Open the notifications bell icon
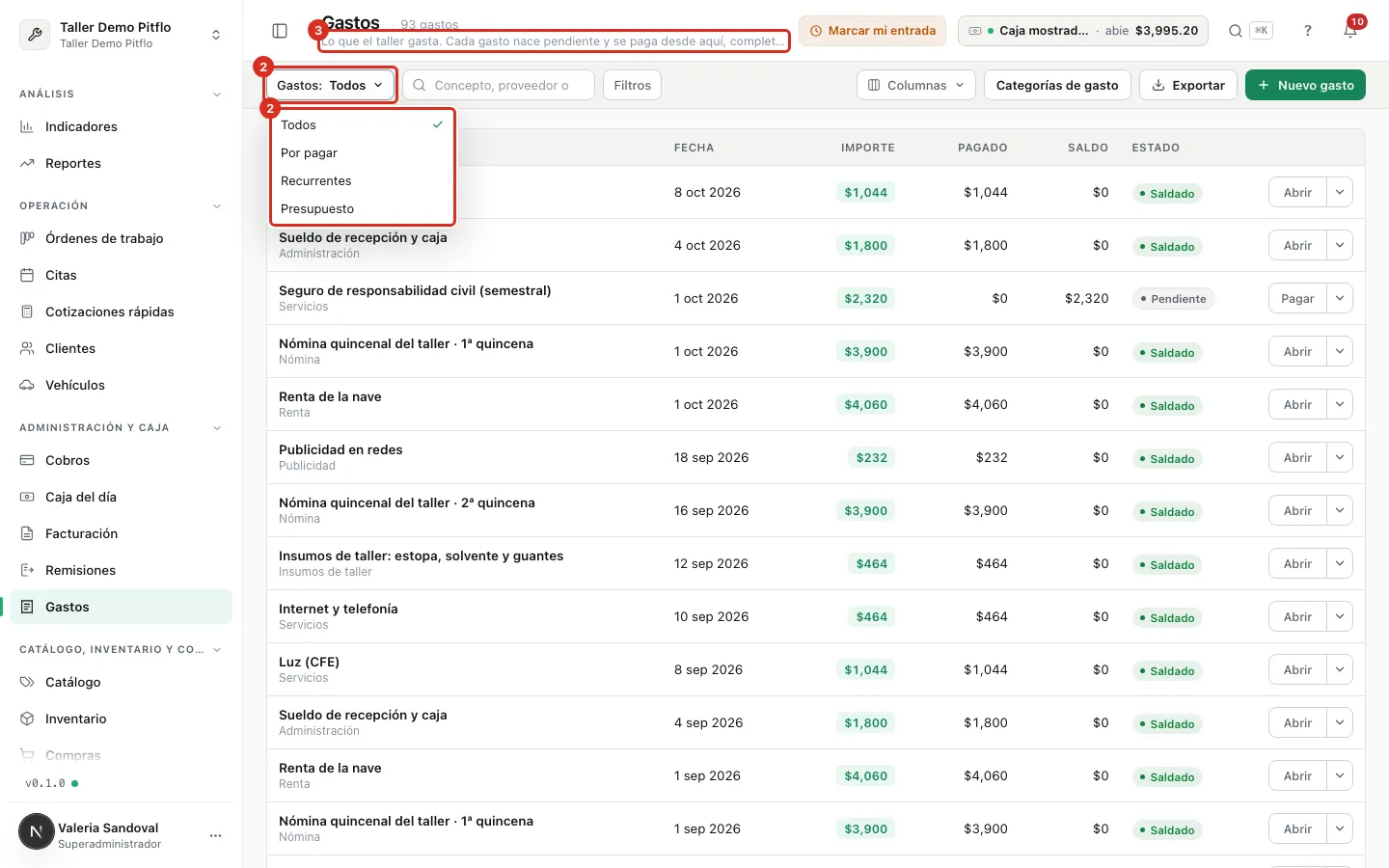This screenshot has width=1389, height=868. click(1350, 31)
